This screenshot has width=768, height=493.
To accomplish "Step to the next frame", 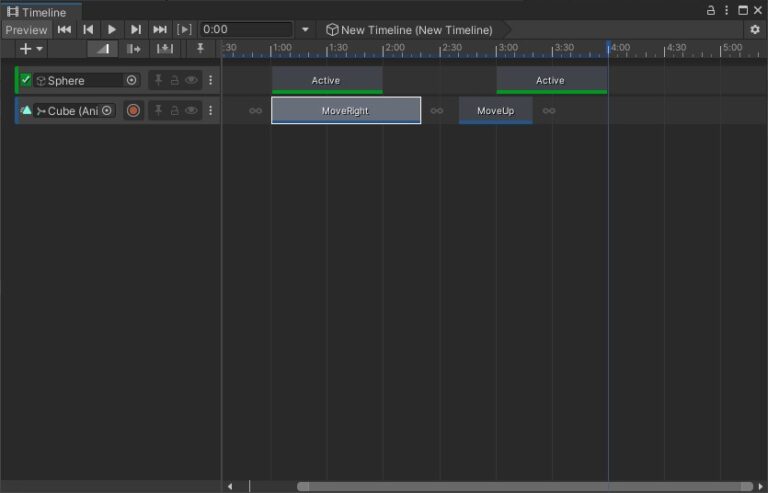I will [x=136, y=30].
